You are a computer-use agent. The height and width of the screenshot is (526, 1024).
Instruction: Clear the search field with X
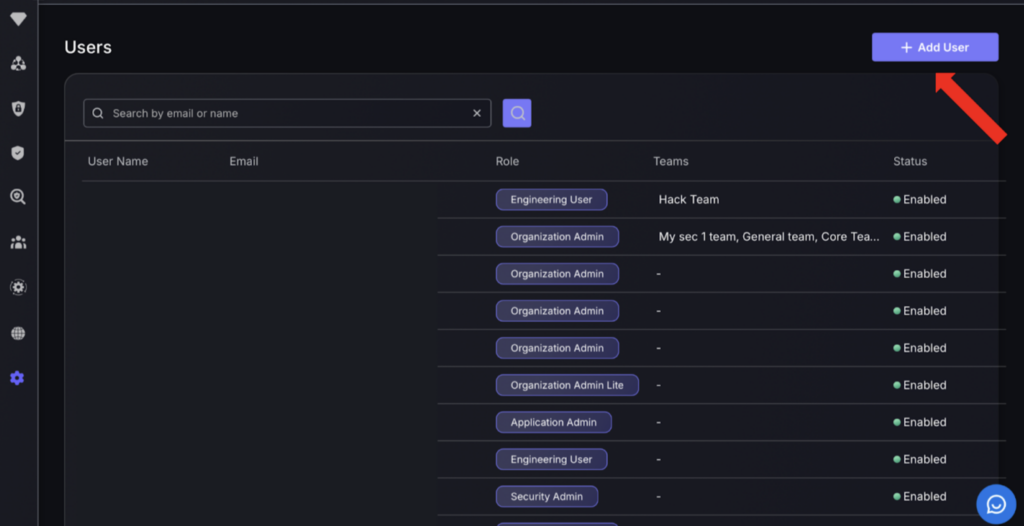coord(477,113)
